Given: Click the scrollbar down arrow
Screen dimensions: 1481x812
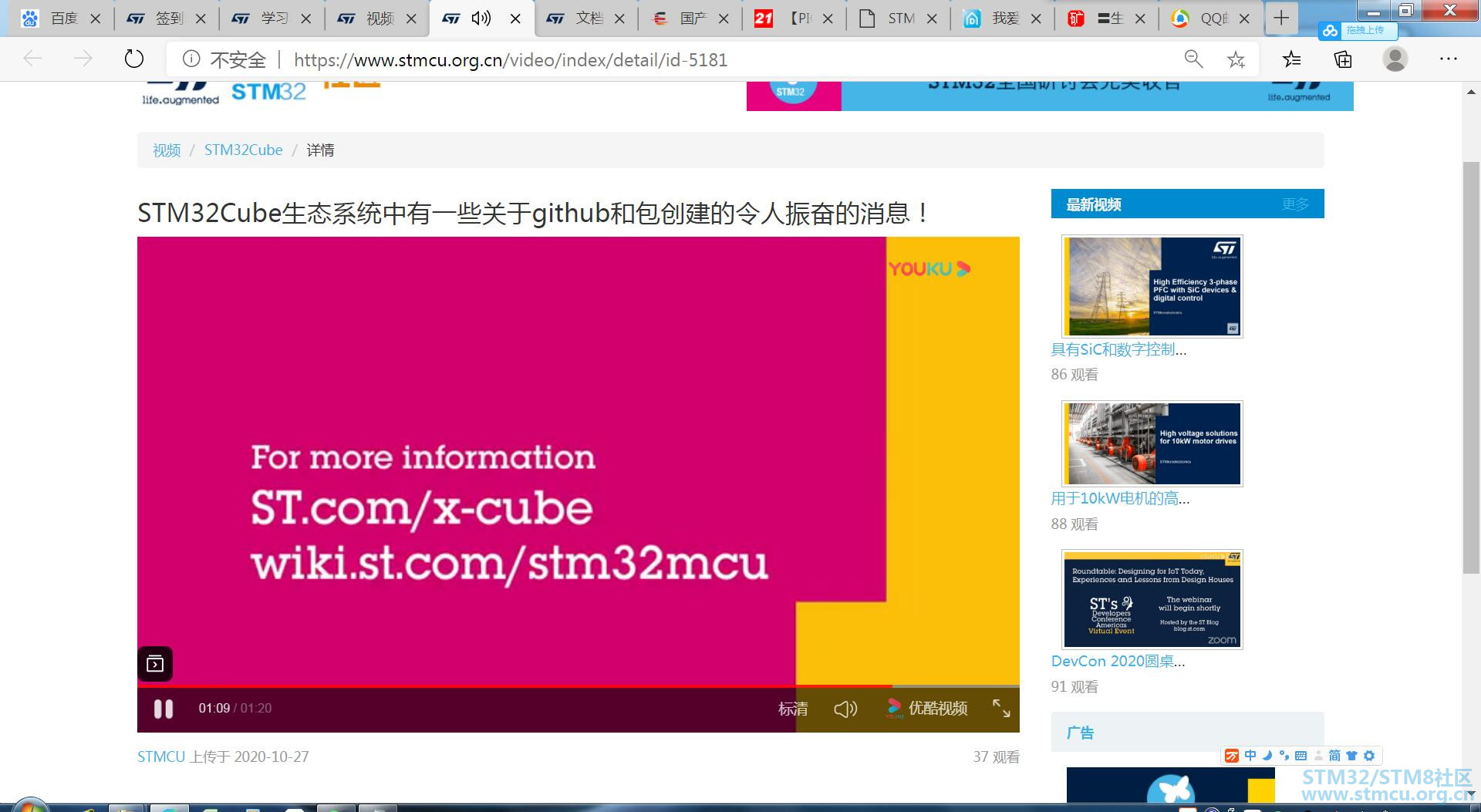Looking at the screenshot, I should tap(1470, 794).
